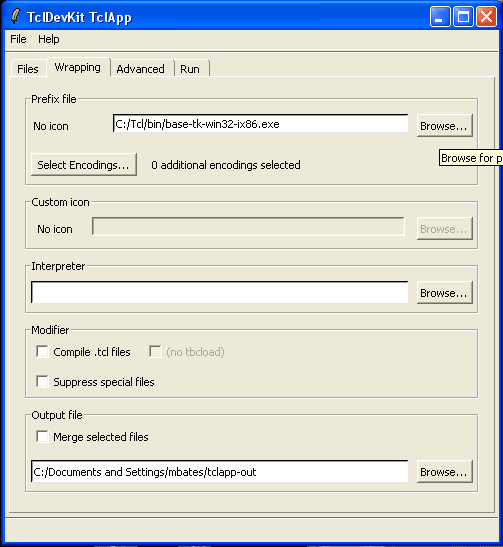Image resolution: width=503 pixels, height=547 pixels.
Task: Select the Wrapping tab
Action: point(78,67)
